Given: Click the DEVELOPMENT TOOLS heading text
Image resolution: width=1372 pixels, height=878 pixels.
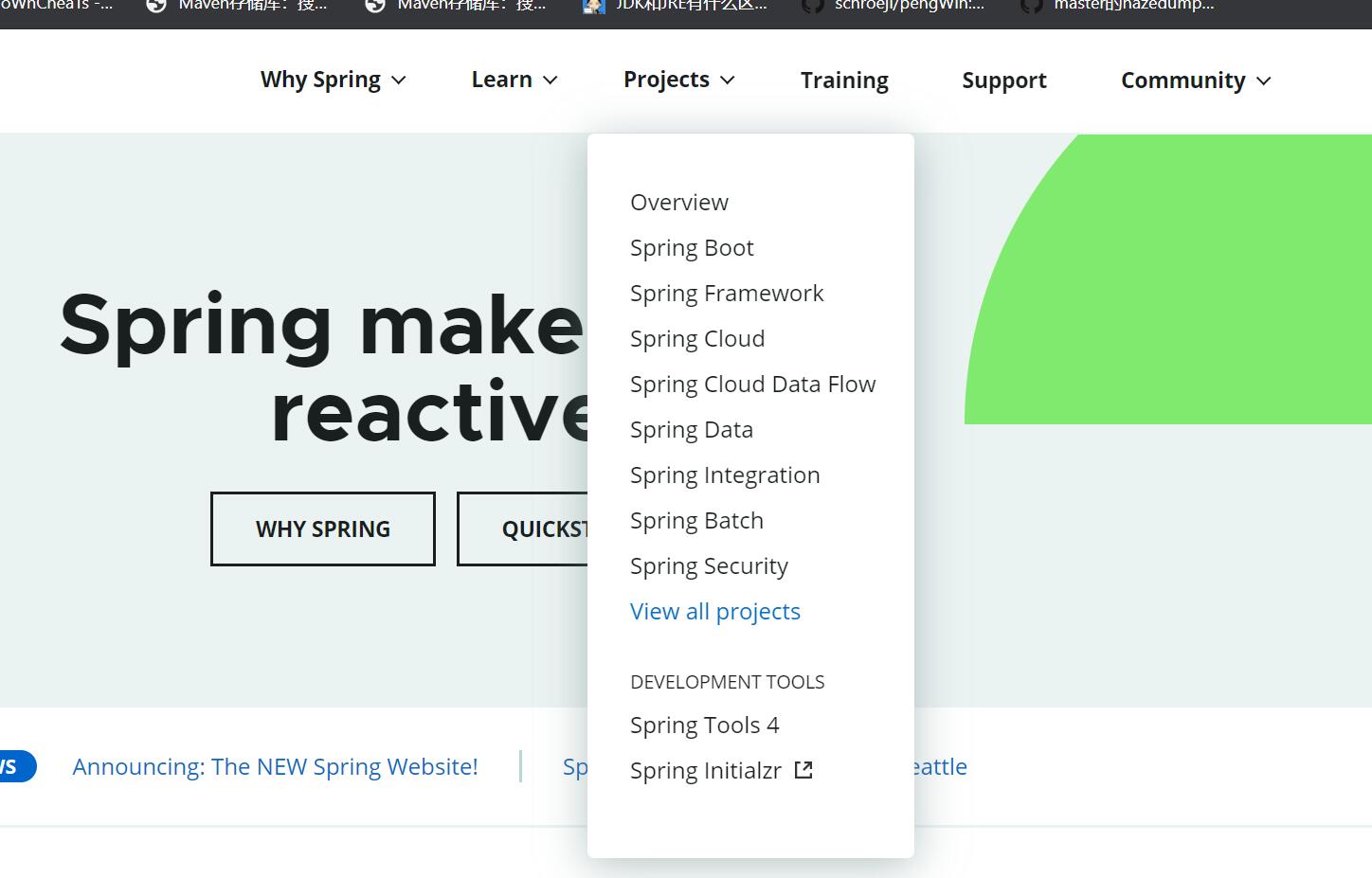Looking at the screenshot, I should coord(728,682).
